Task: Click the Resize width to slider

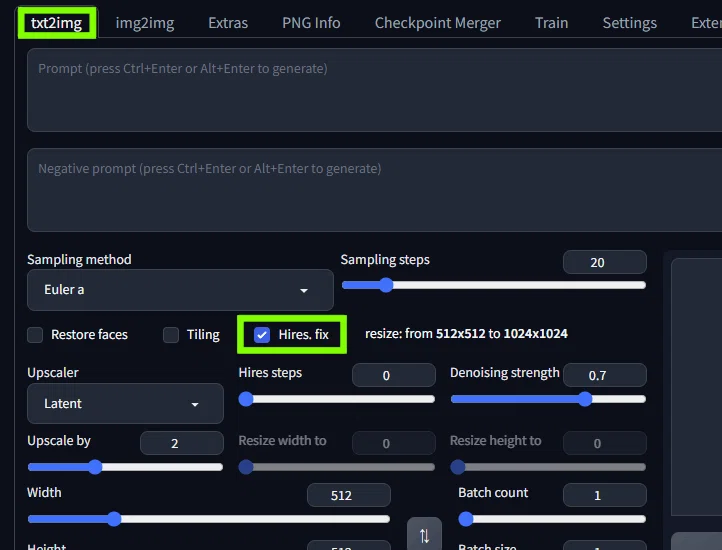Action: pyautogui.click(x=337, y=467)
